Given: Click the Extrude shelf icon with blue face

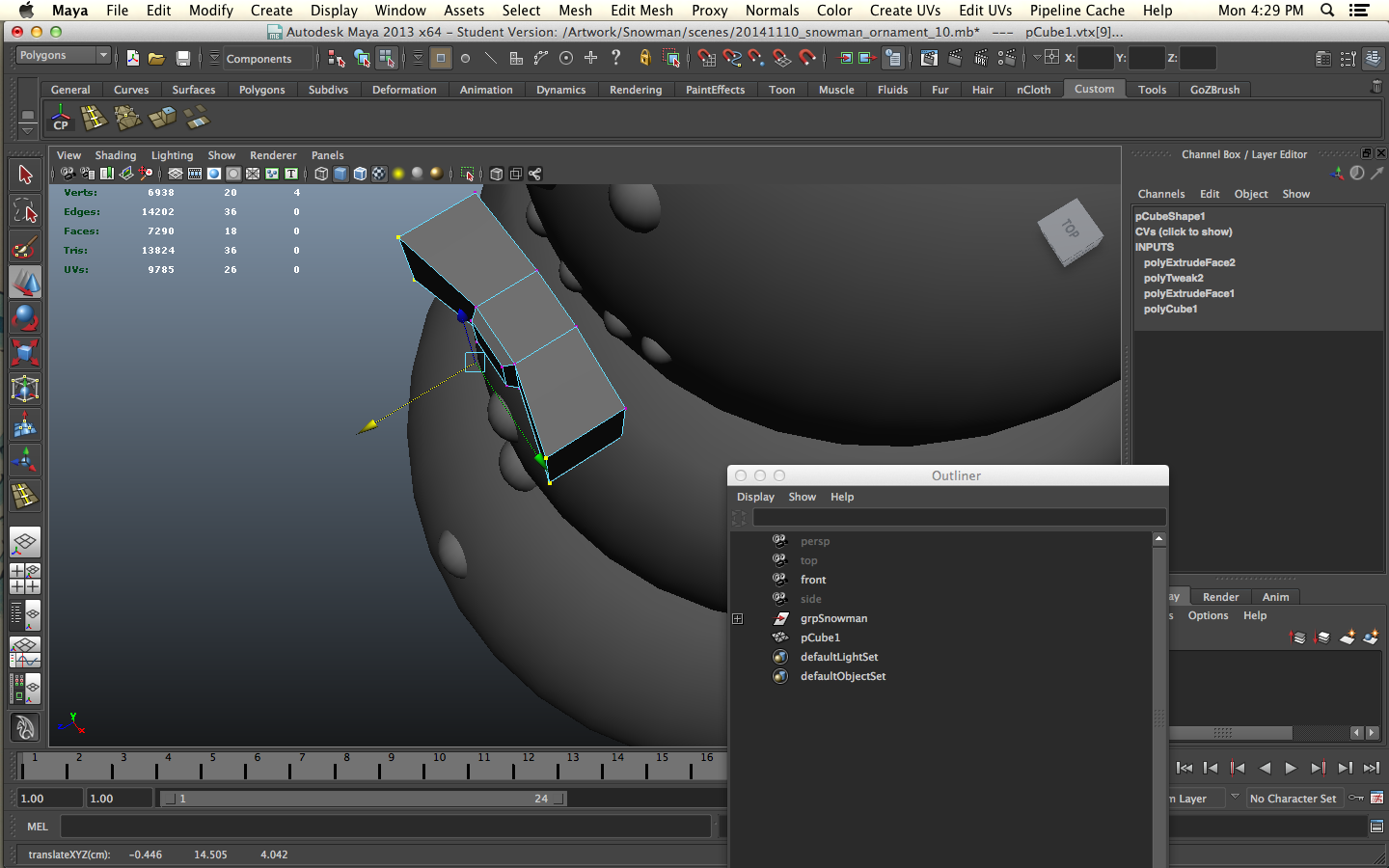Looking at the screenshot, I should click(x=162, y=119).
